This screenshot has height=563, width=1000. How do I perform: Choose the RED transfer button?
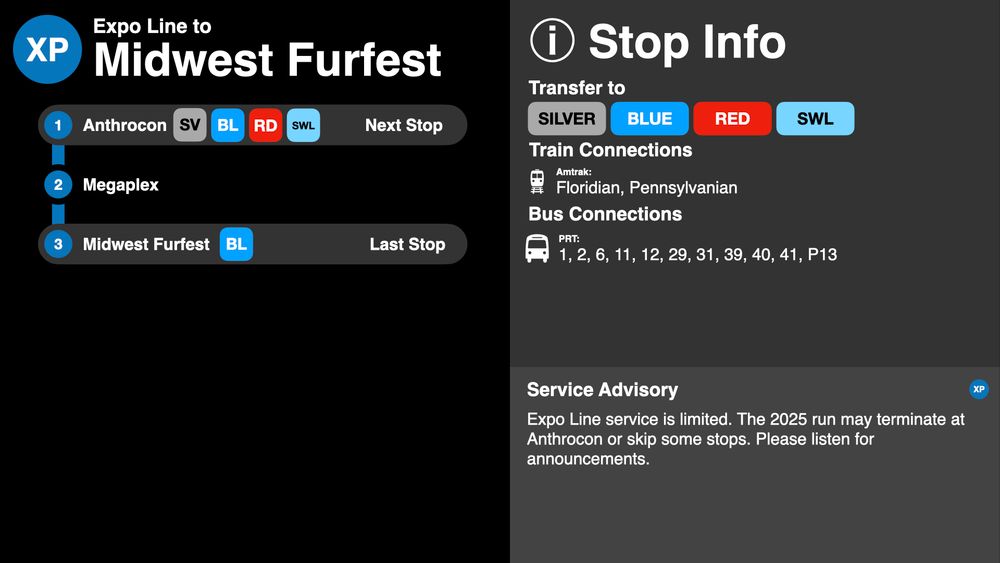[733, 119]
